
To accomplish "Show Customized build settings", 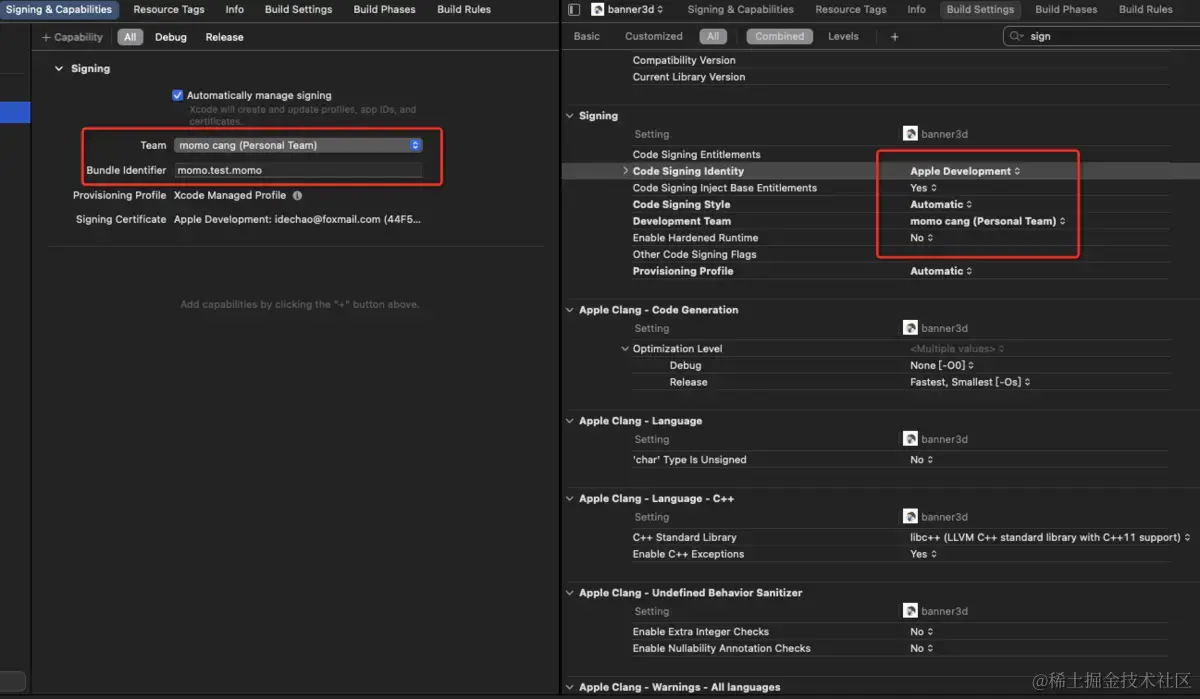I will coord(654,37).
